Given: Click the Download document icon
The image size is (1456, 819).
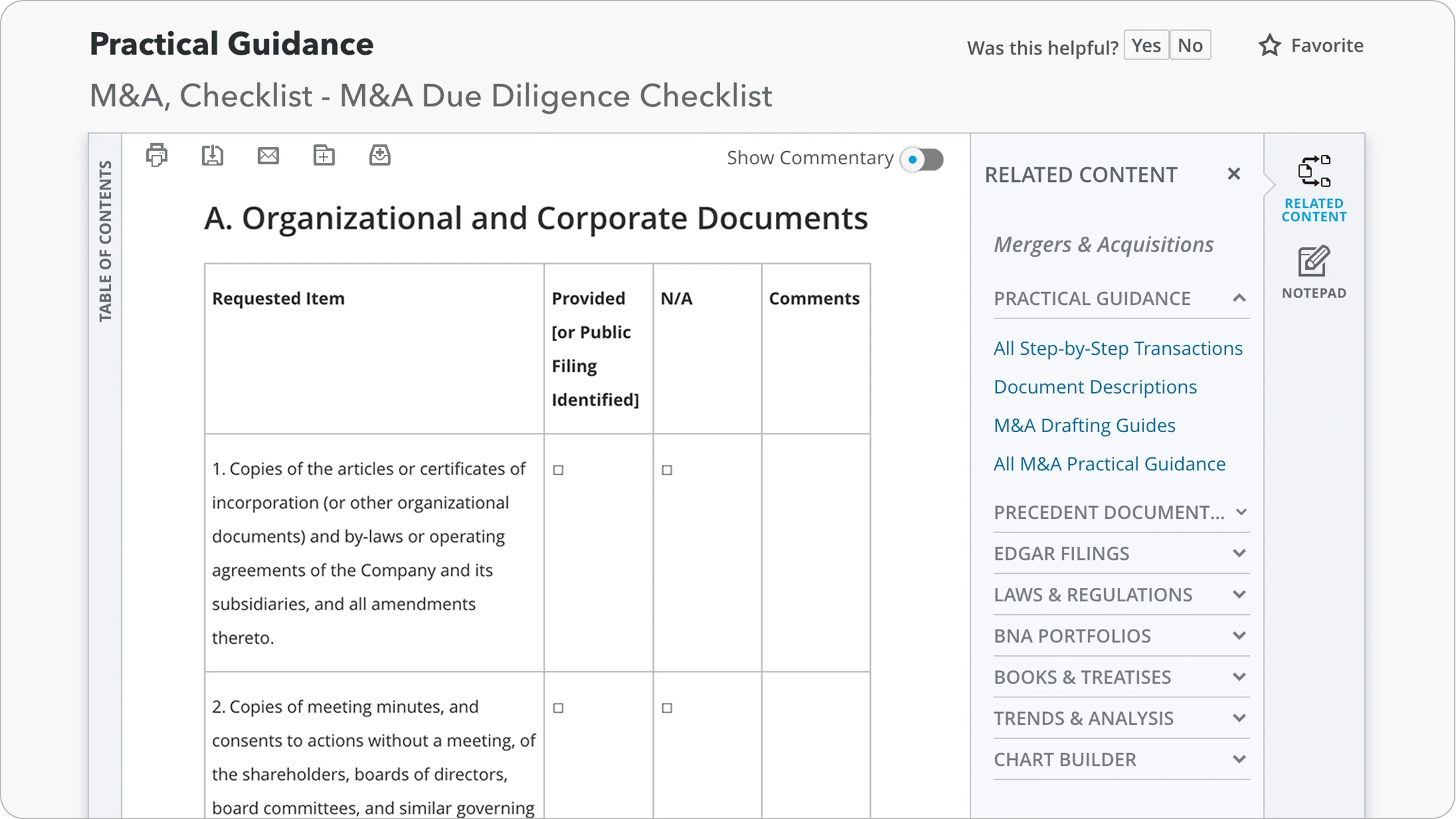Looking at the screenshot, I should [212, 156].
